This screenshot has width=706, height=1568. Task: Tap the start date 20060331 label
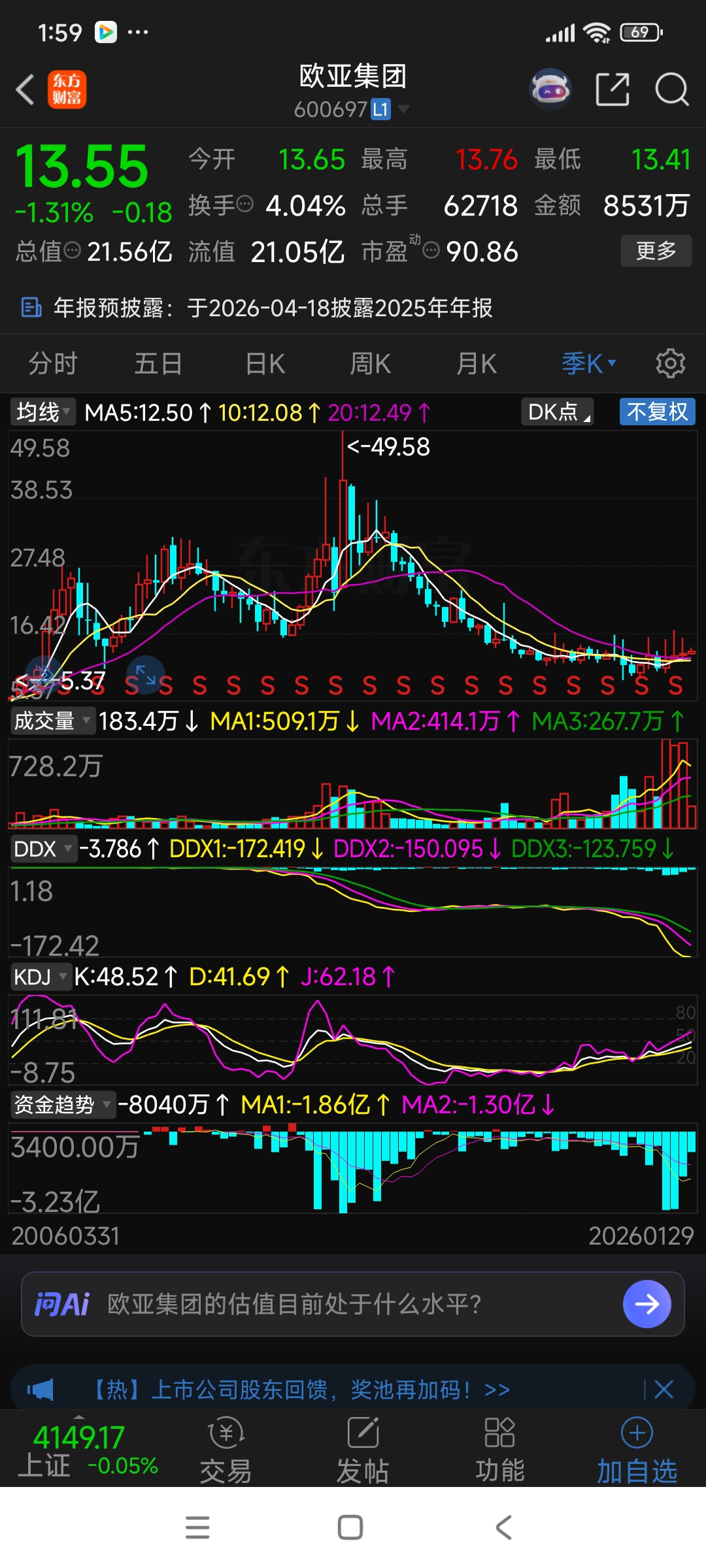tap(65, 1236)
